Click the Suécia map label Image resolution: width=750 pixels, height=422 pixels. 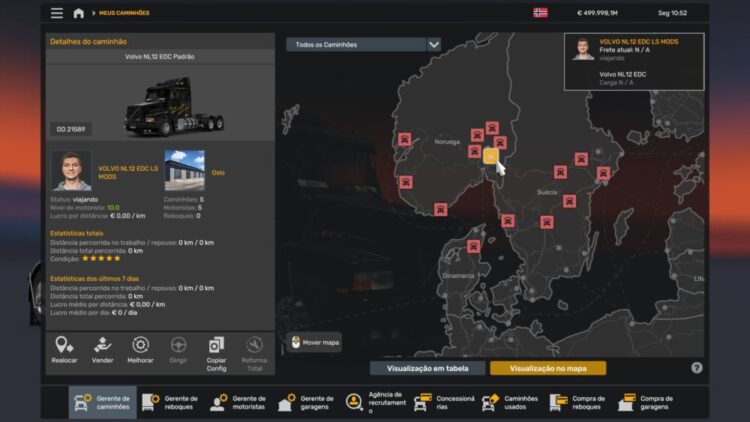(x=547, y=192)
